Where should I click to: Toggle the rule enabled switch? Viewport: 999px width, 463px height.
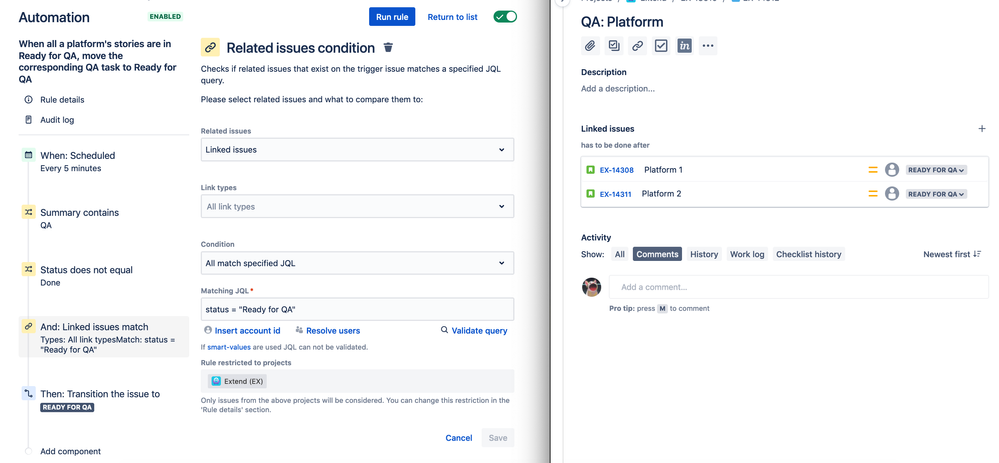tap(505, 17)
